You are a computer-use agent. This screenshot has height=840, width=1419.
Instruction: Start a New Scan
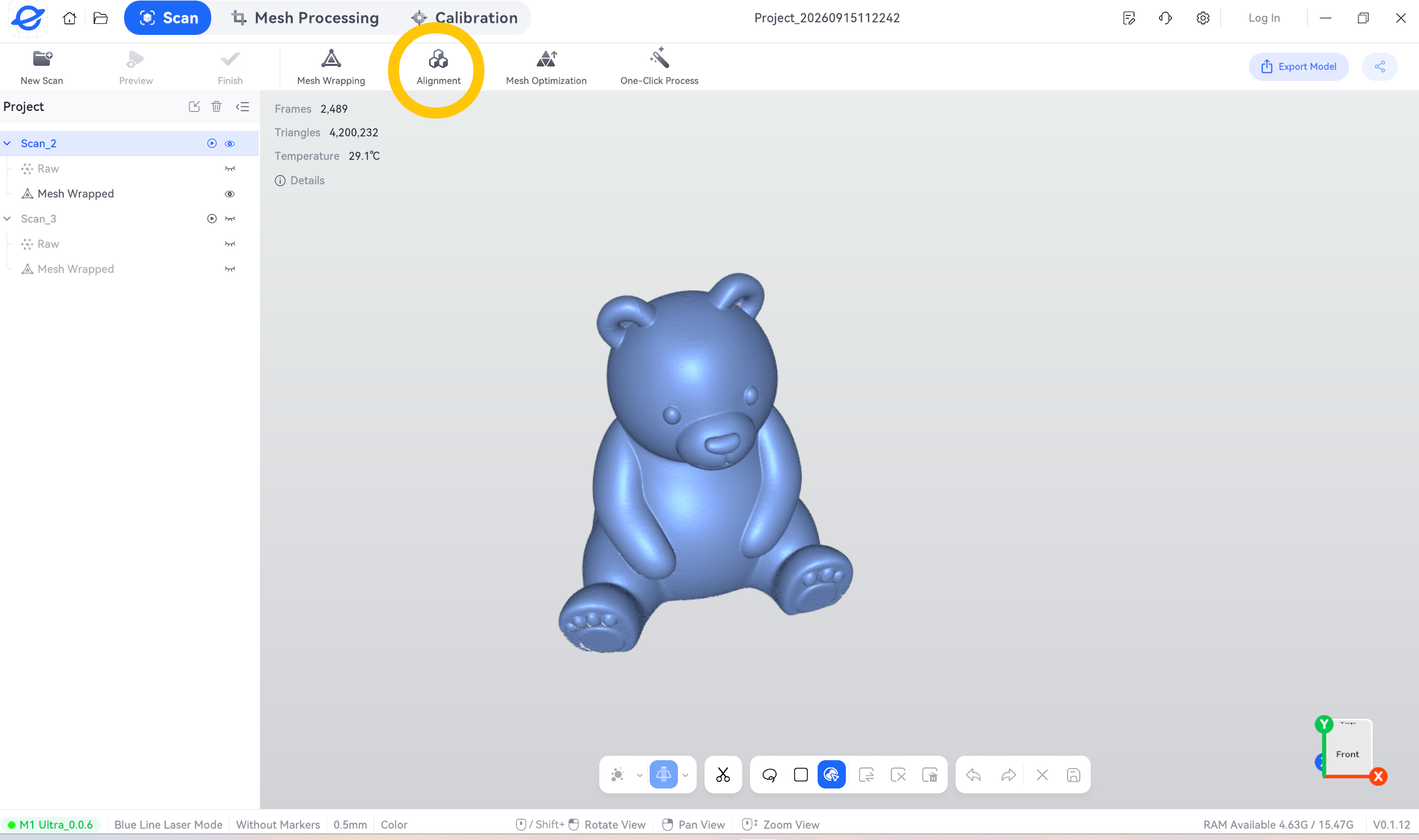[x=42, y=68]
